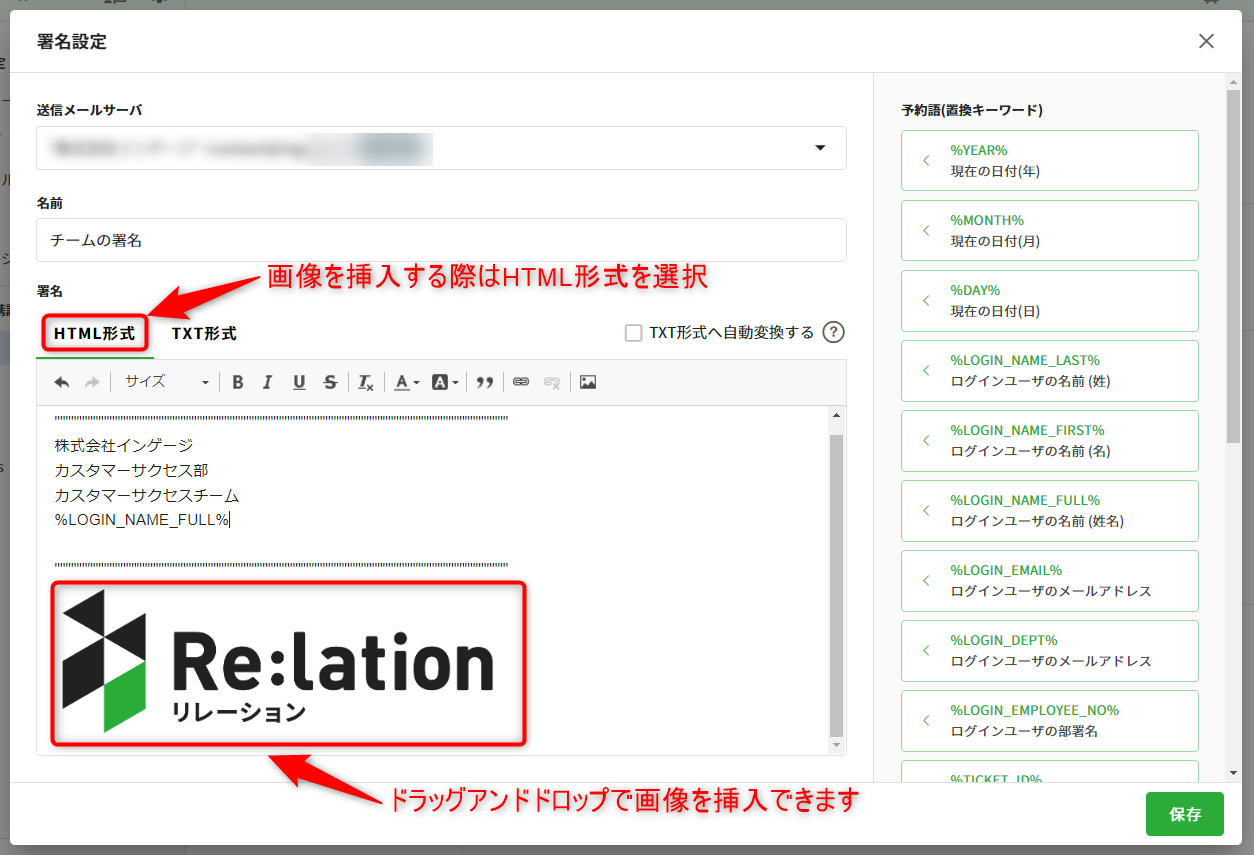Viewport: 1254px width, 855px height.
Task: Click the insert link icon
Action: click(x=520, y=382)
